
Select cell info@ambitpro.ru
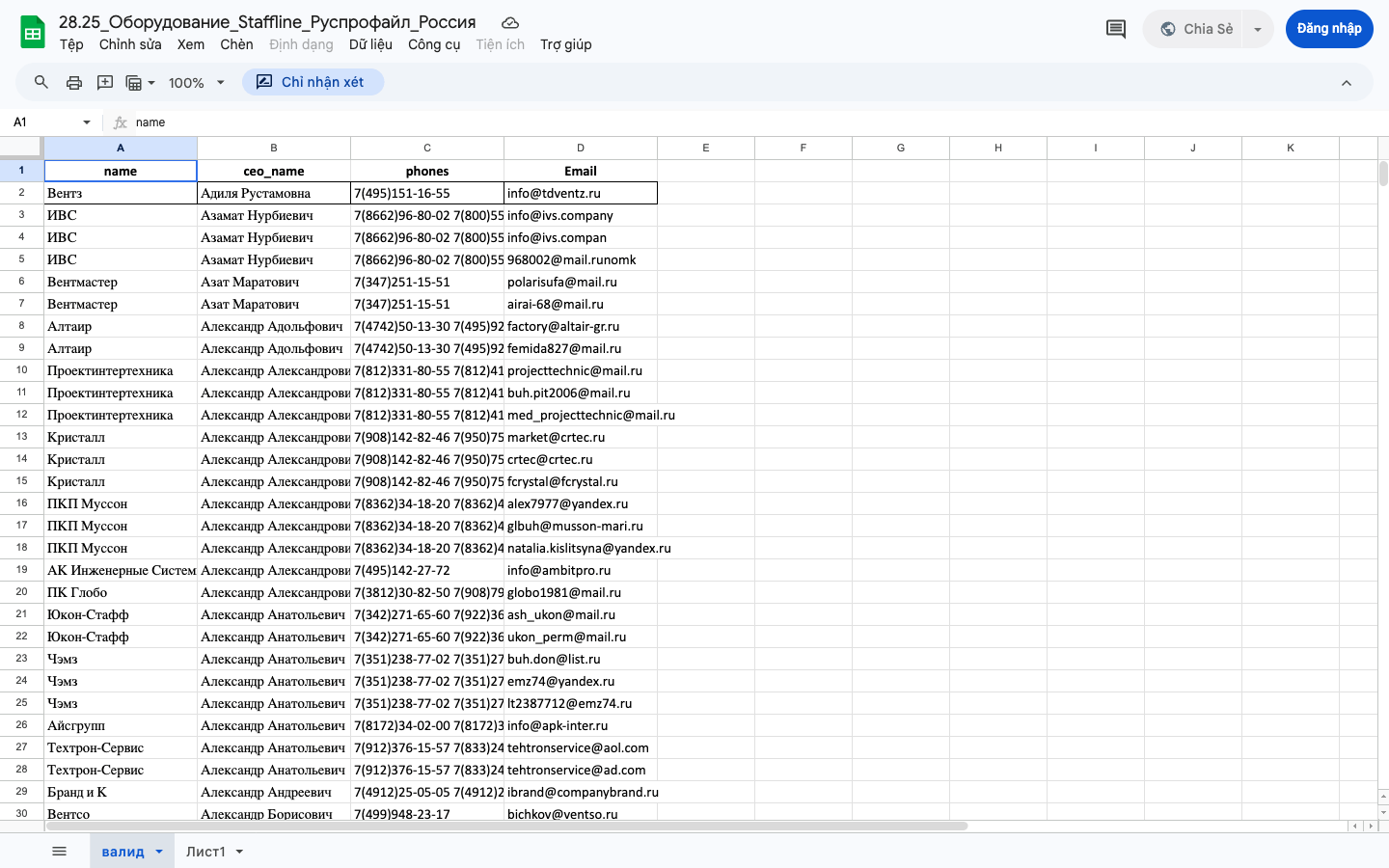point(581,570)
